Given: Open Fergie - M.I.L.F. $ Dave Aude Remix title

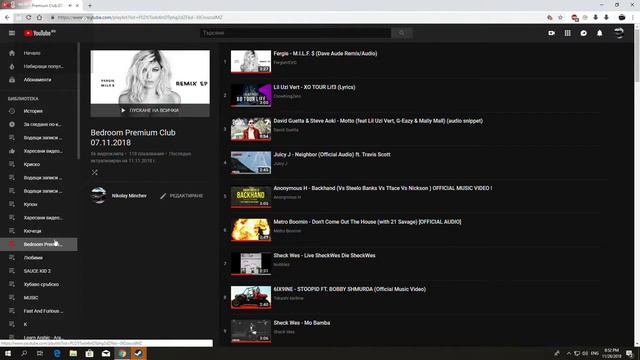Looking at the screenshot, I should [x=325, y=53].
